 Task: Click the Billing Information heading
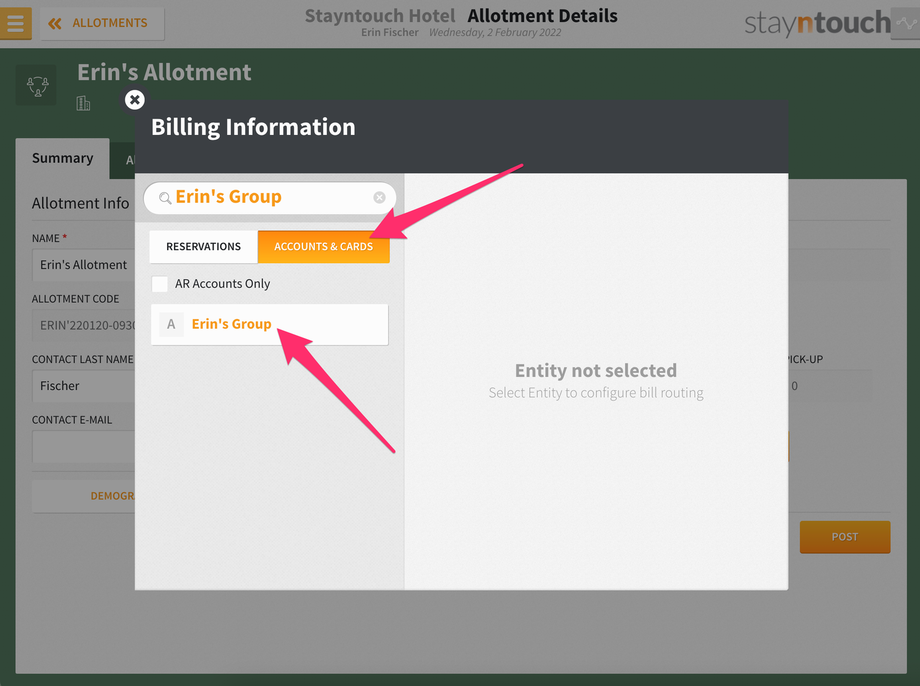click(x=253, y=127)
